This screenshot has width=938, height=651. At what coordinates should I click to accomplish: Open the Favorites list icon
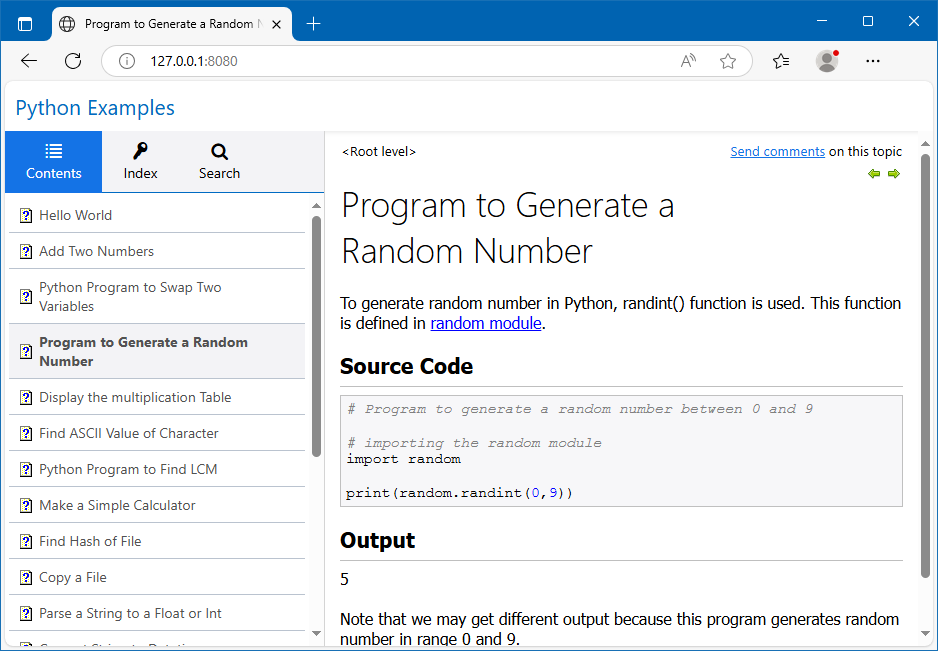(781, 61)
